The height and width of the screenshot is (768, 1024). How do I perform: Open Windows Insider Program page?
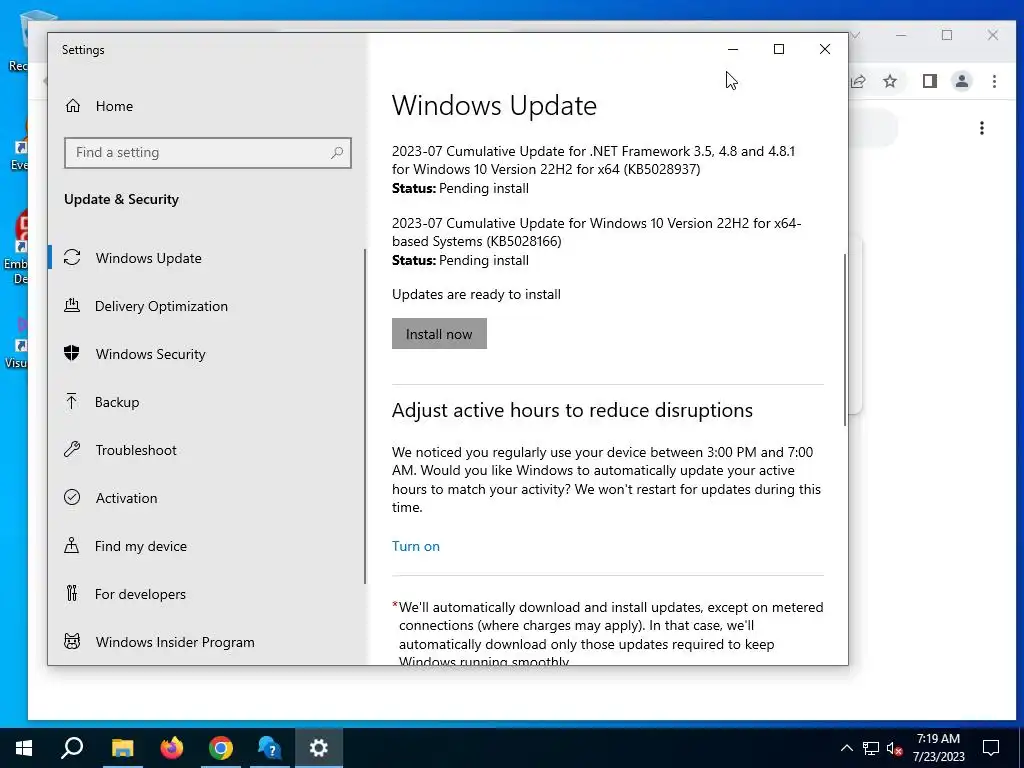tap(175, 642)
